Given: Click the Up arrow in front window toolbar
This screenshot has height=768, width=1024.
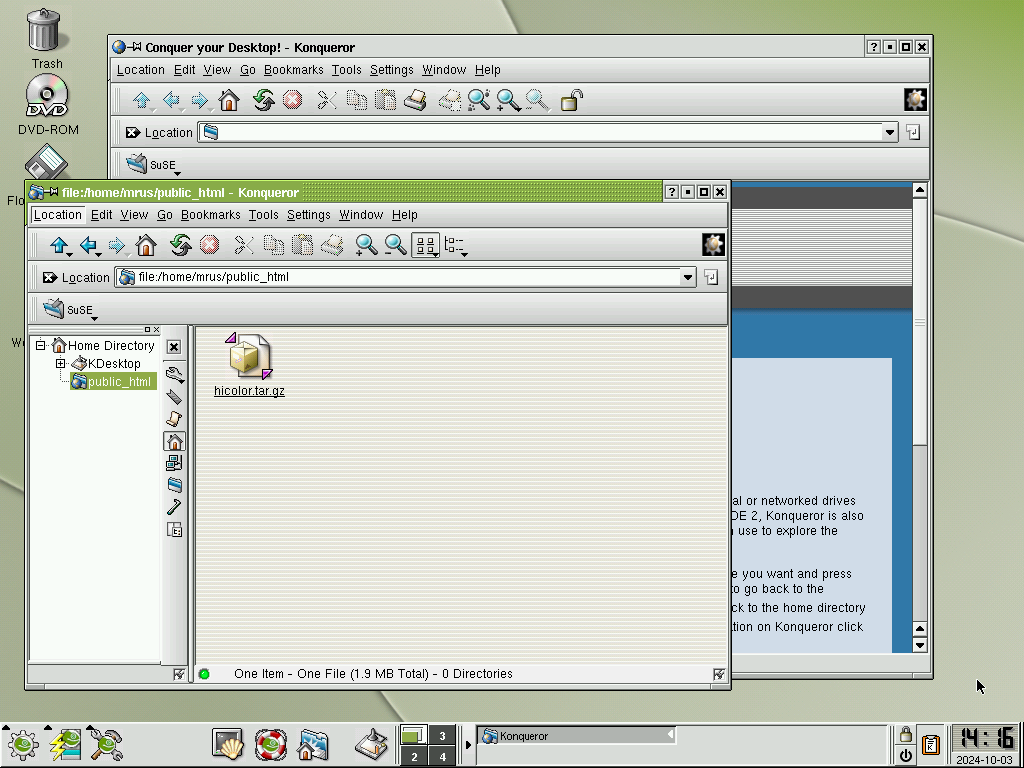Looking at the screenshot, I should coord(59,246).
